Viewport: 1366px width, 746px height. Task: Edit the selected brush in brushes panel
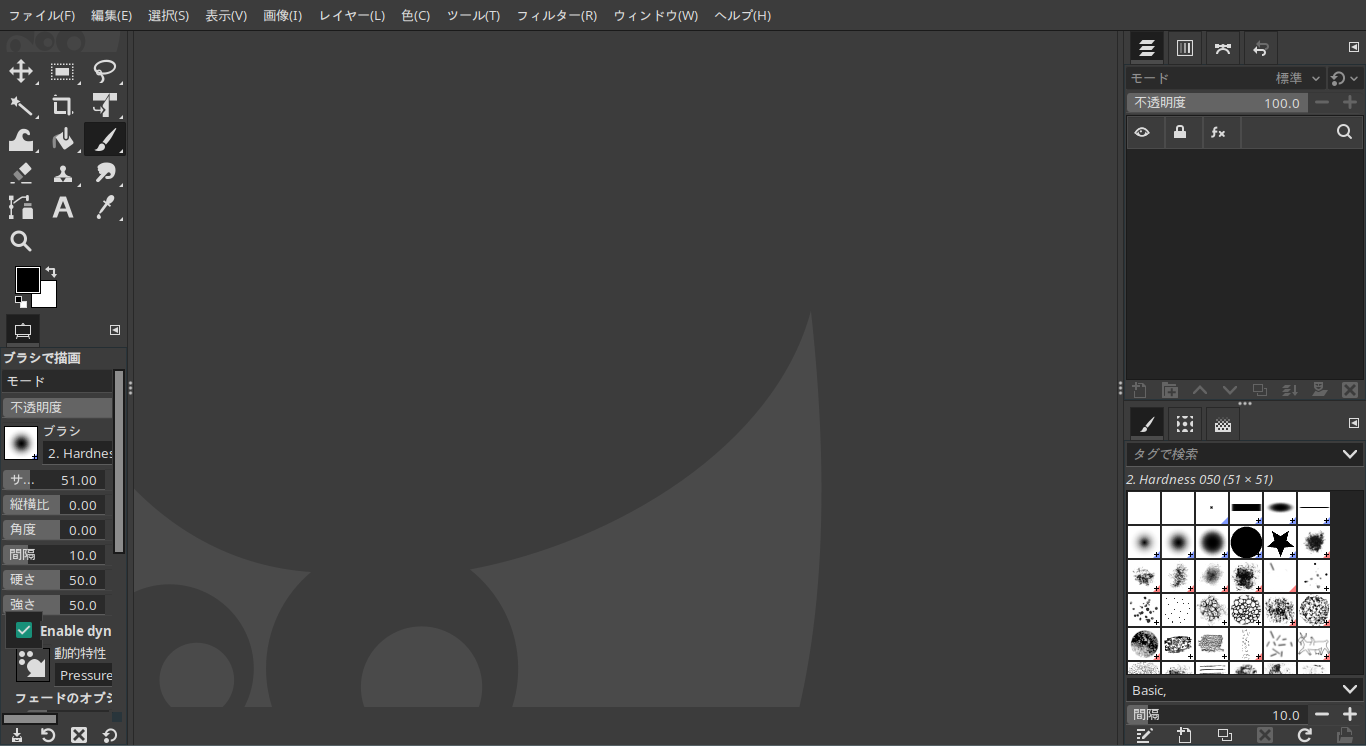pyautogui.click(x=1145, y=736)
